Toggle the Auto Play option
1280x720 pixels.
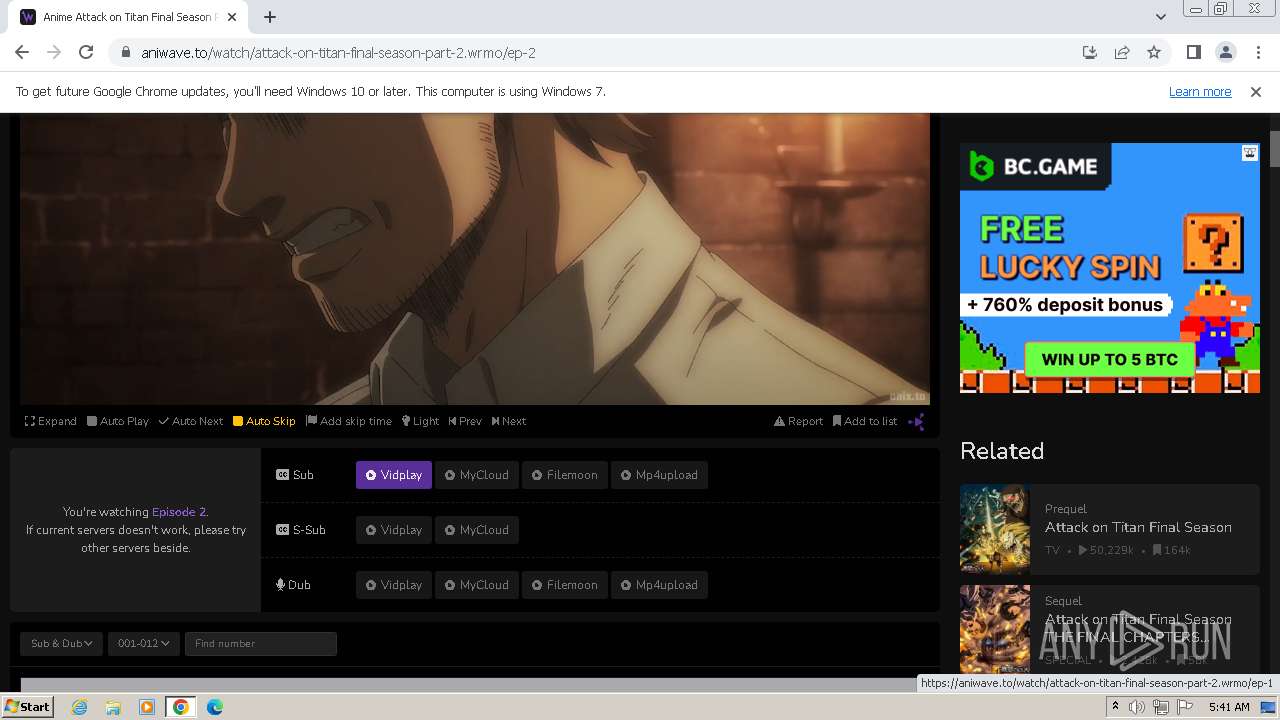click(x=118, y=421)
